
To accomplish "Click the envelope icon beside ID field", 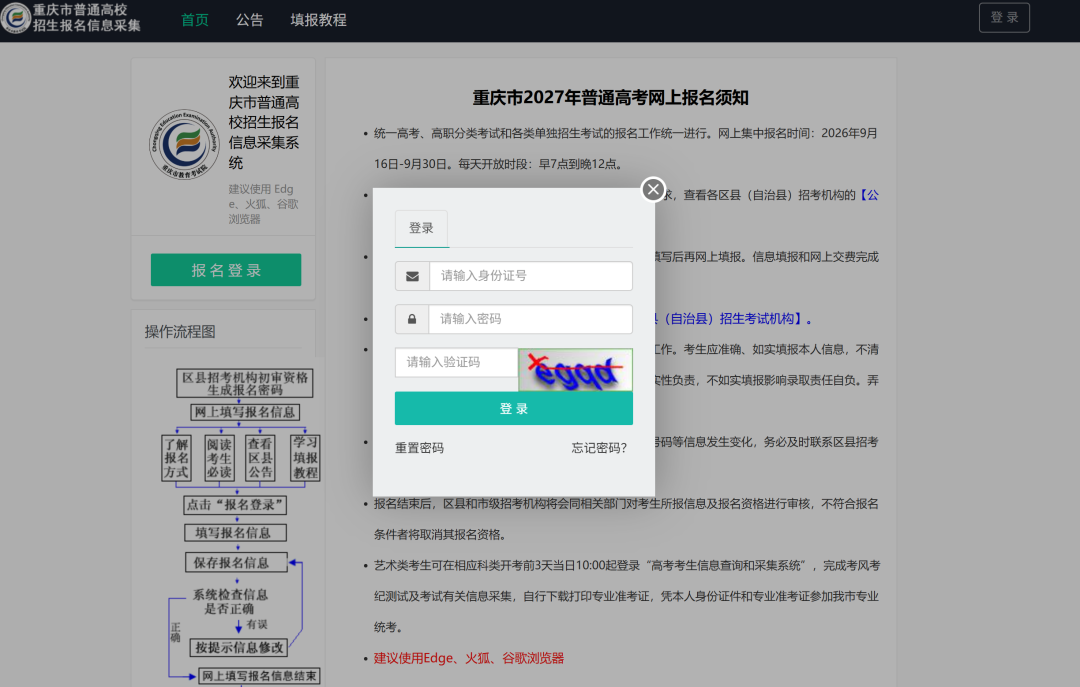I will coord(412,276).
